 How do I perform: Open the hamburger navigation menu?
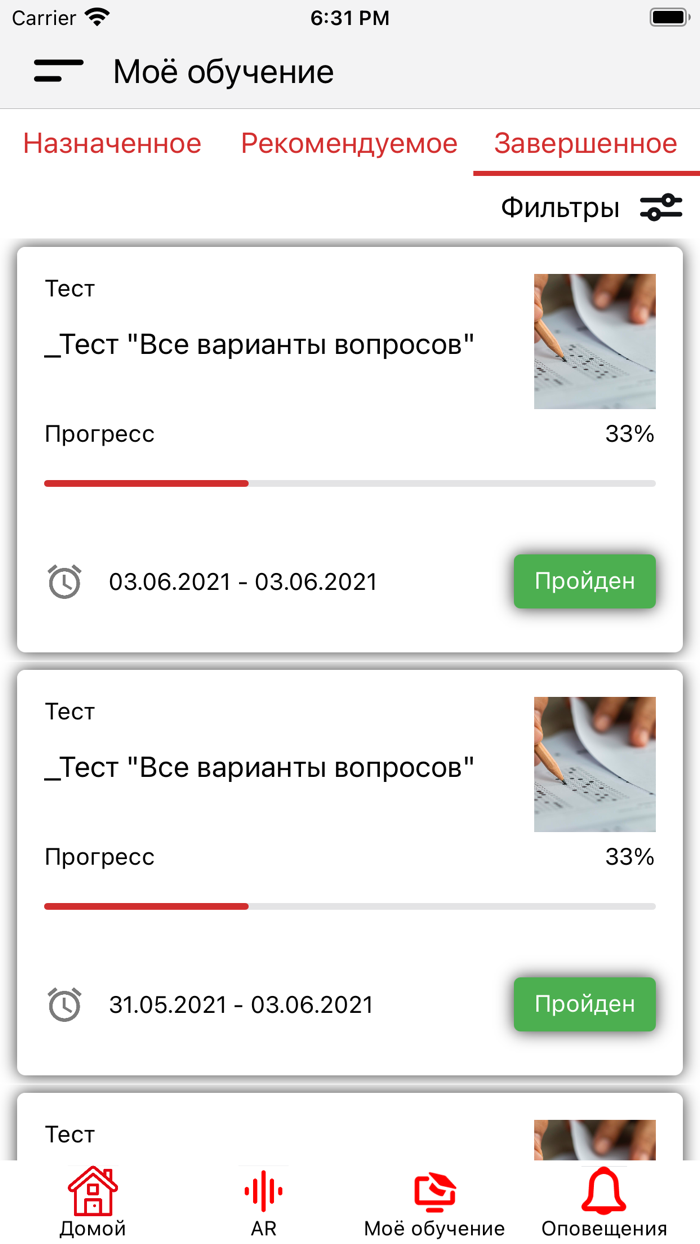[58, 71]
